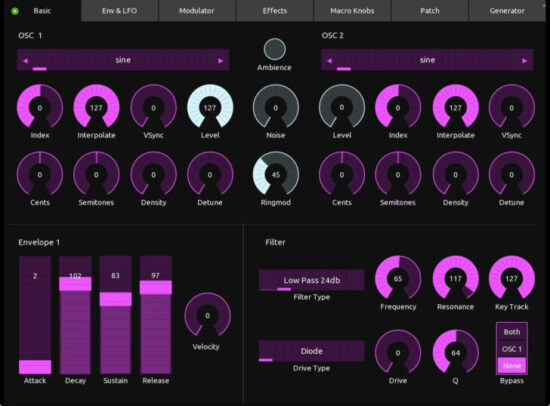The image size is (550, 406).
Task: Open the Macro Knobs tab
Action: click(352, 11)
